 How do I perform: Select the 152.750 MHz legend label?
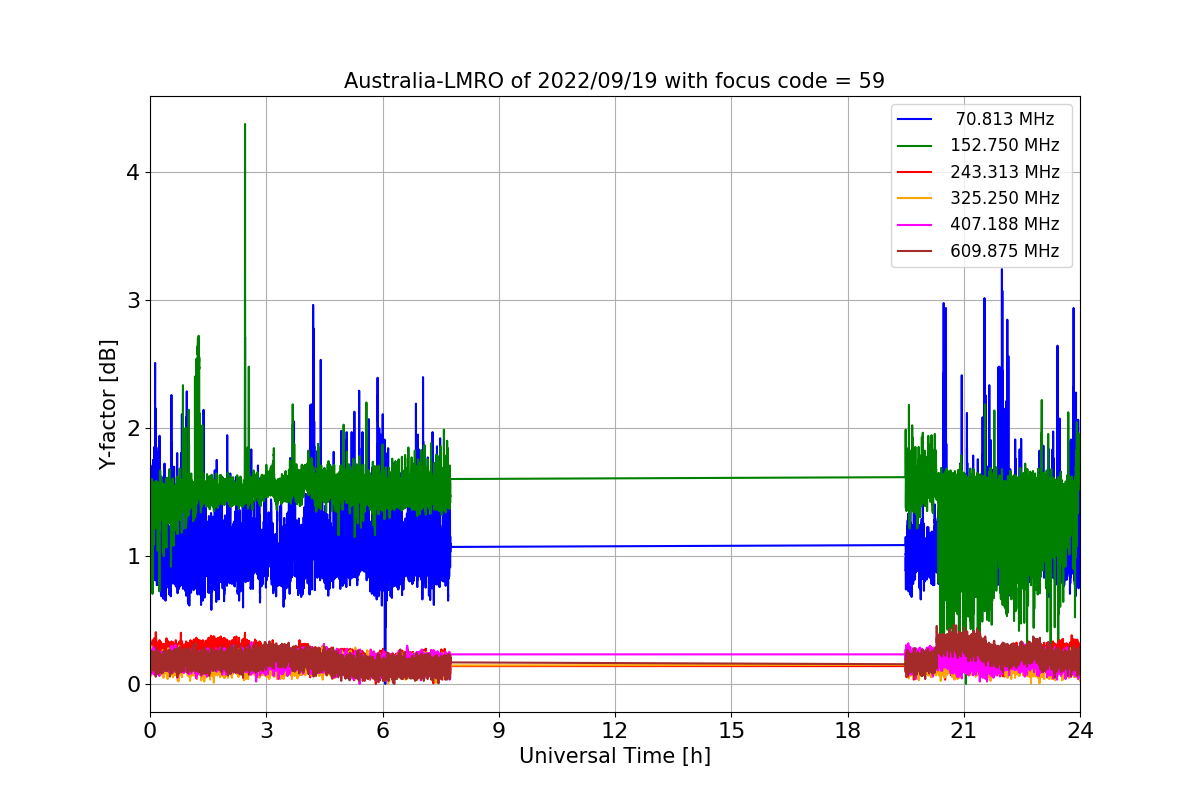1005,145
